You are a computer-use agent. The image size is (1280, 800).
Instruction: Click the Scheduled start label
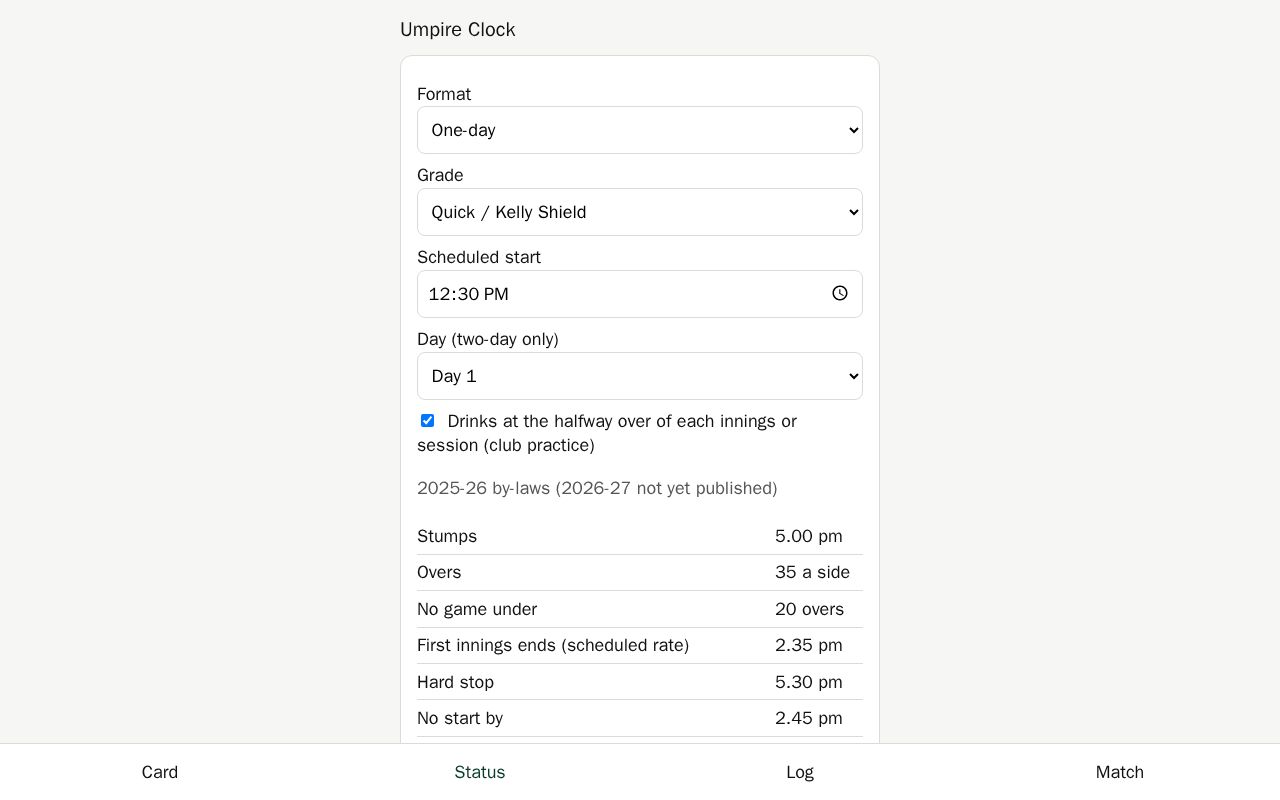pos(479,257)
